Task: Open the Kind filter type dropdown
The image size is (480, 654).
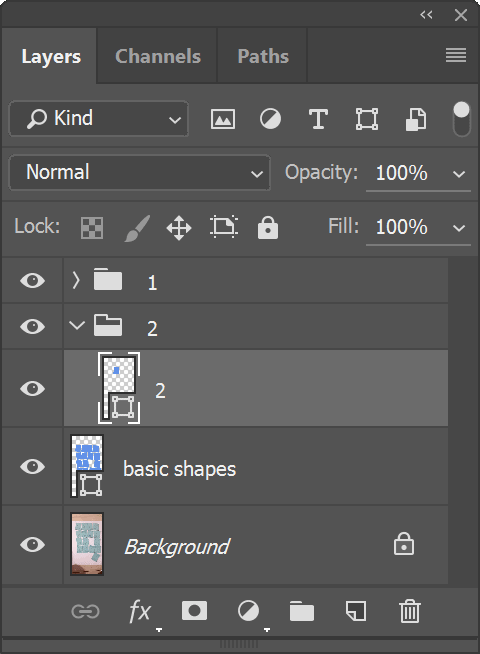Action: [x=98, y=119]
